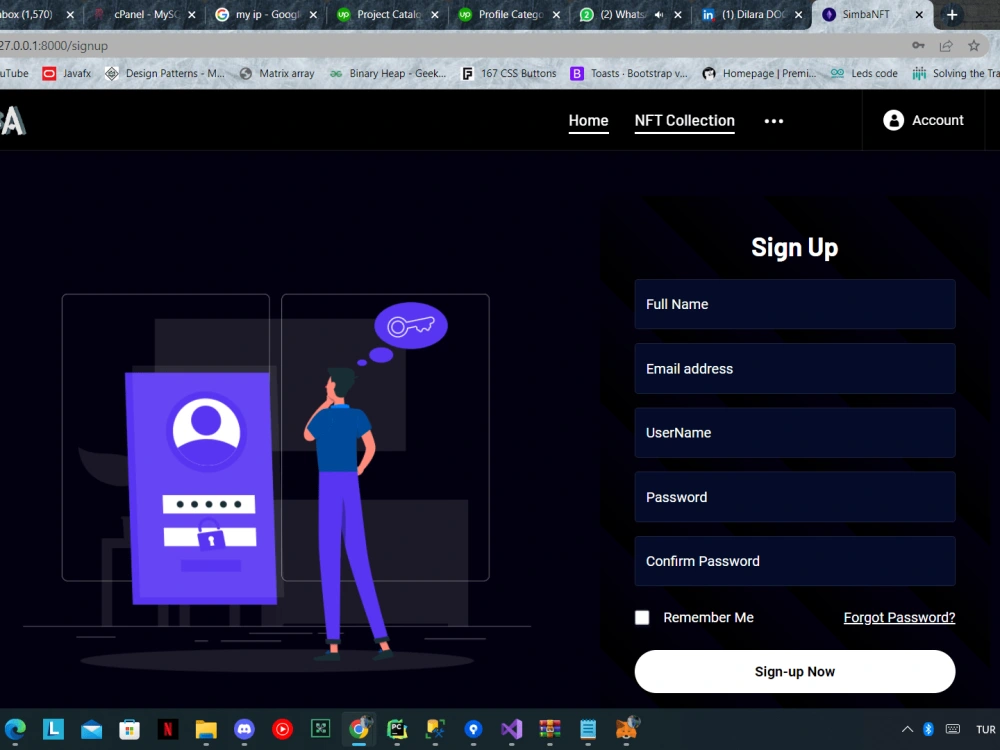1000x750 pixels.
Task: Switch input language TUR indicator
Action: coord(985,729)
